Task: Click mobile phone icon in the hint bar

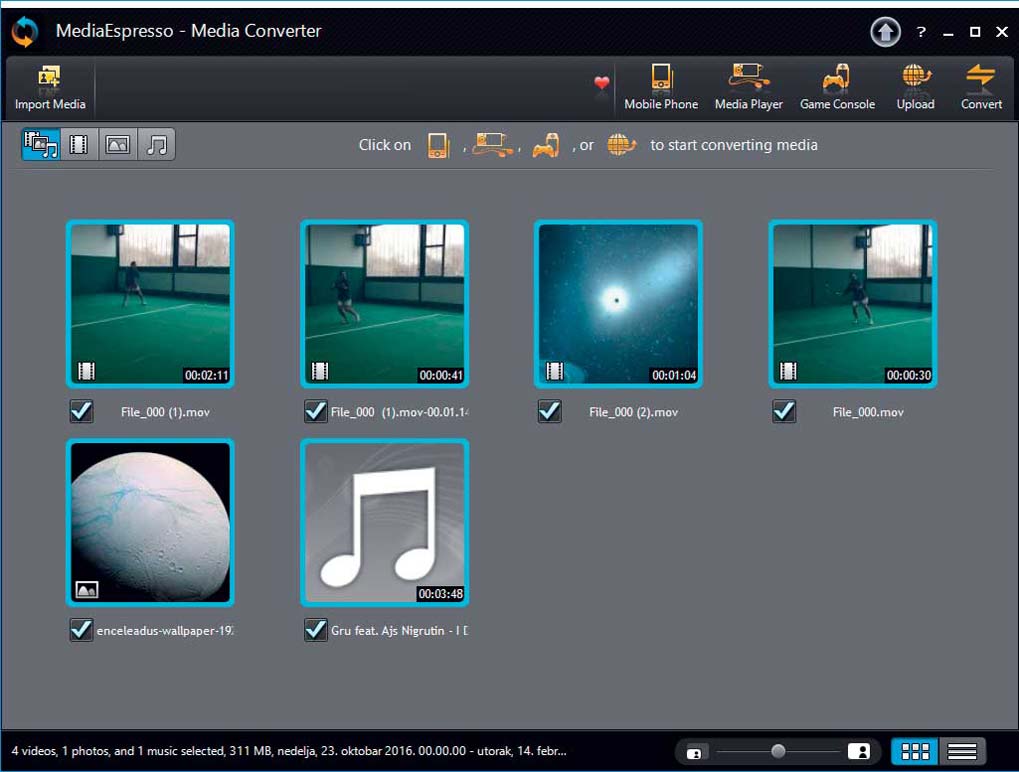Action: (x=438, y=145)
